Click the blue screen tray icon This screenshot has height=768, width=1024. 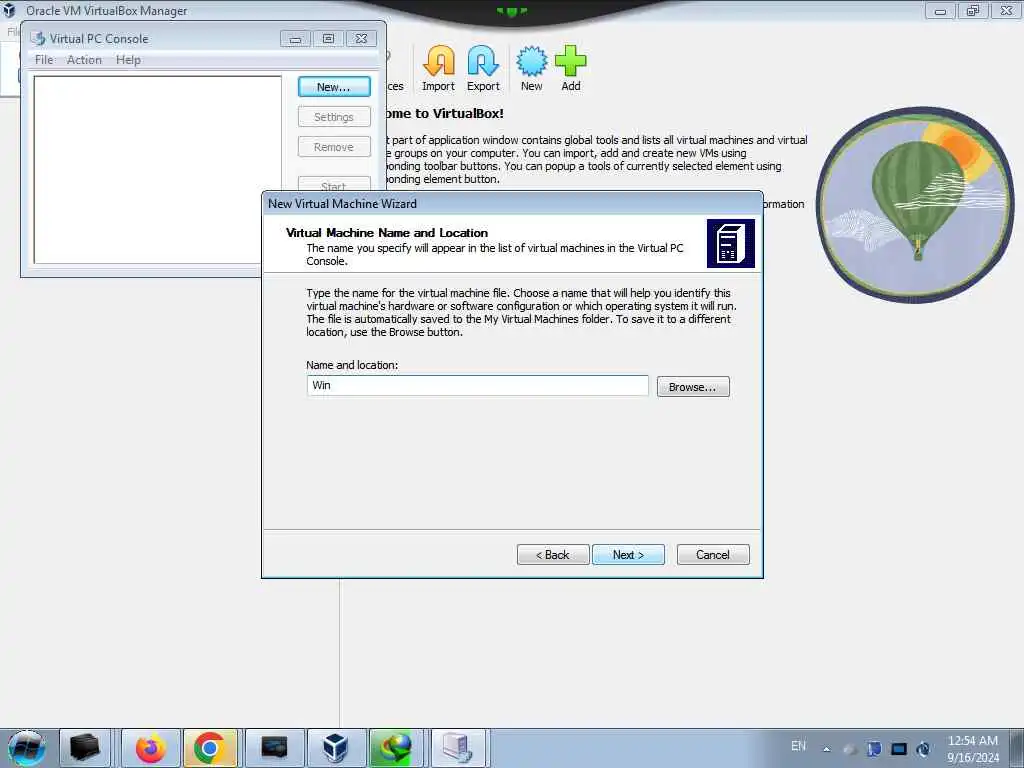coord(899,748)
